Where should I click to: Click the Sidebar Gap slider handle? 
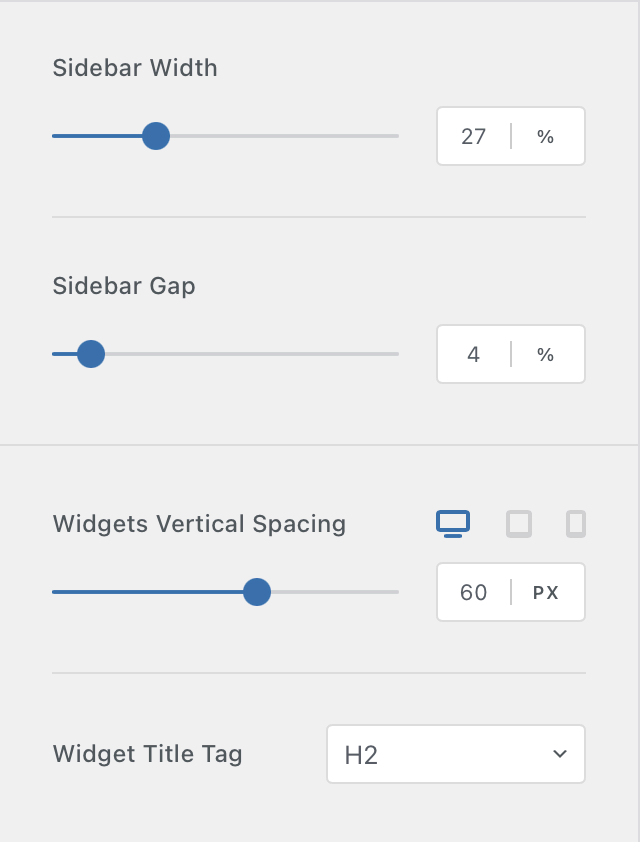pyautogui.click(x=91, y=354)
